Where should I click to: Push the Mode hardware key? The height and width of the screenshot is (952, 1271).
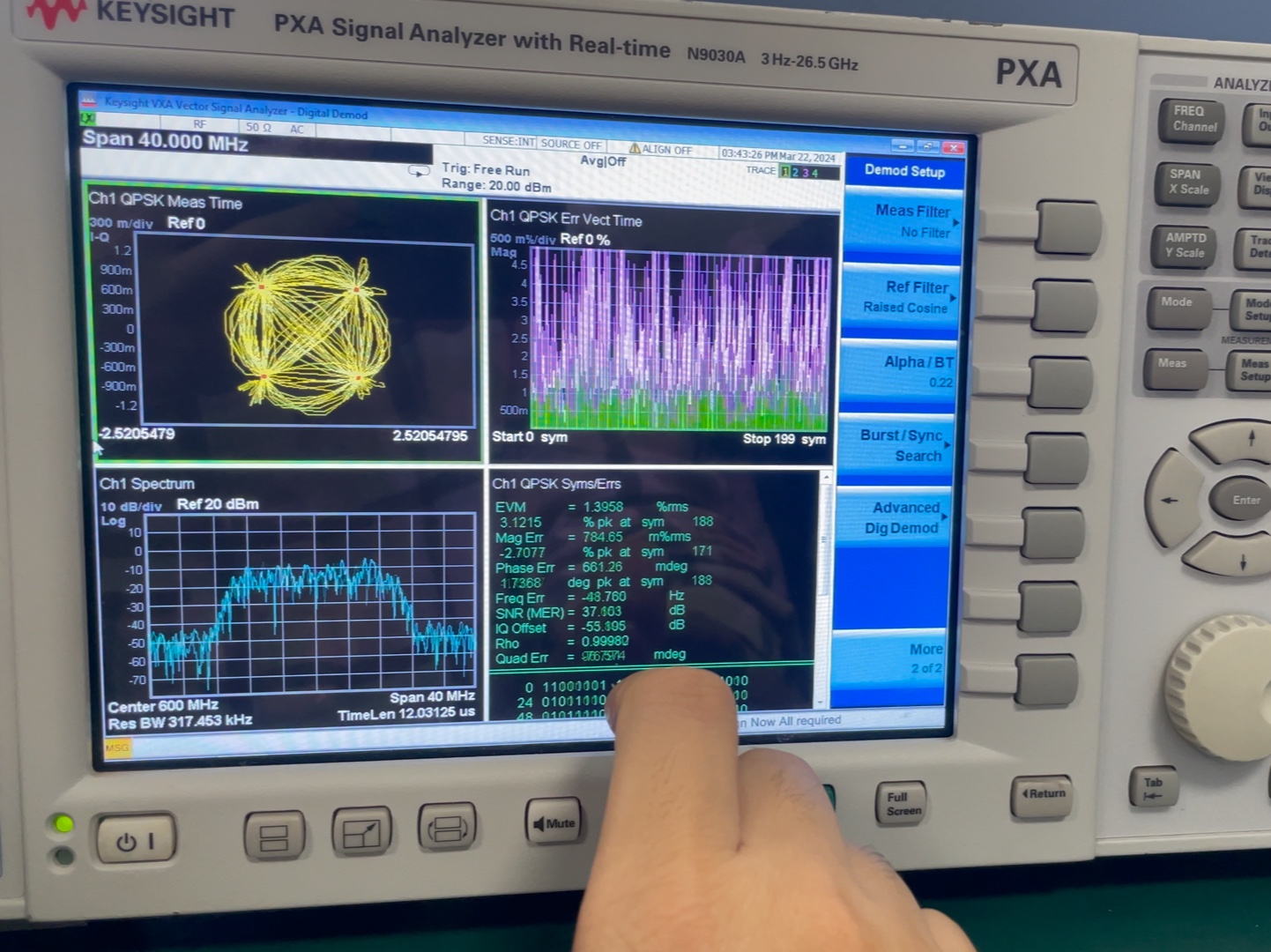point(1178,307)
